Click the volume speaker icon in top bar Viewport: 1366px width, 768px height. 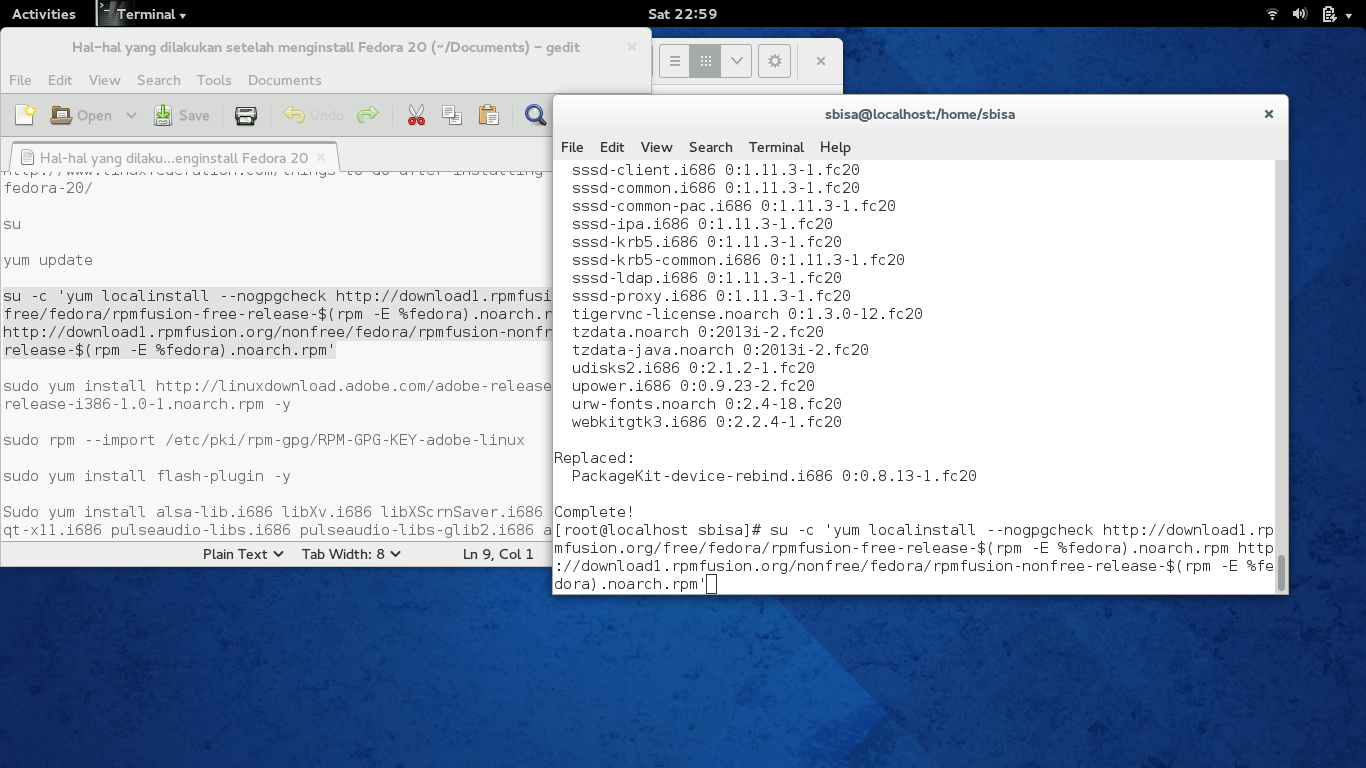click(x=1300, y=14)
